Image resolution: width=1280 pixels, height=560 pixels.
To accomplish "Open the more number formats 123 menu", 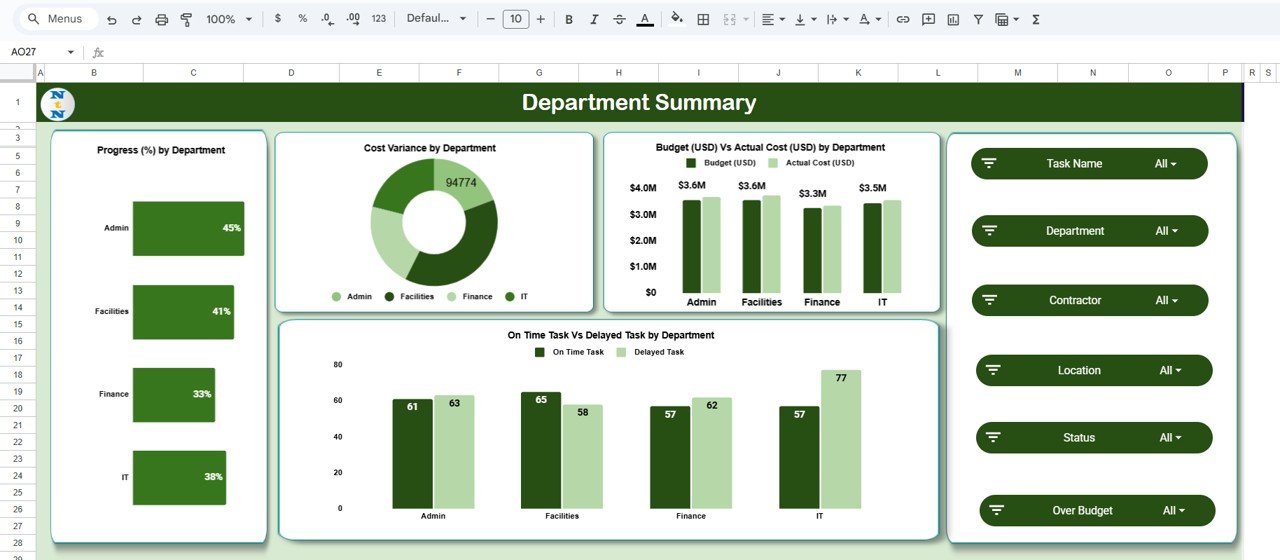I will click(378, 19).
